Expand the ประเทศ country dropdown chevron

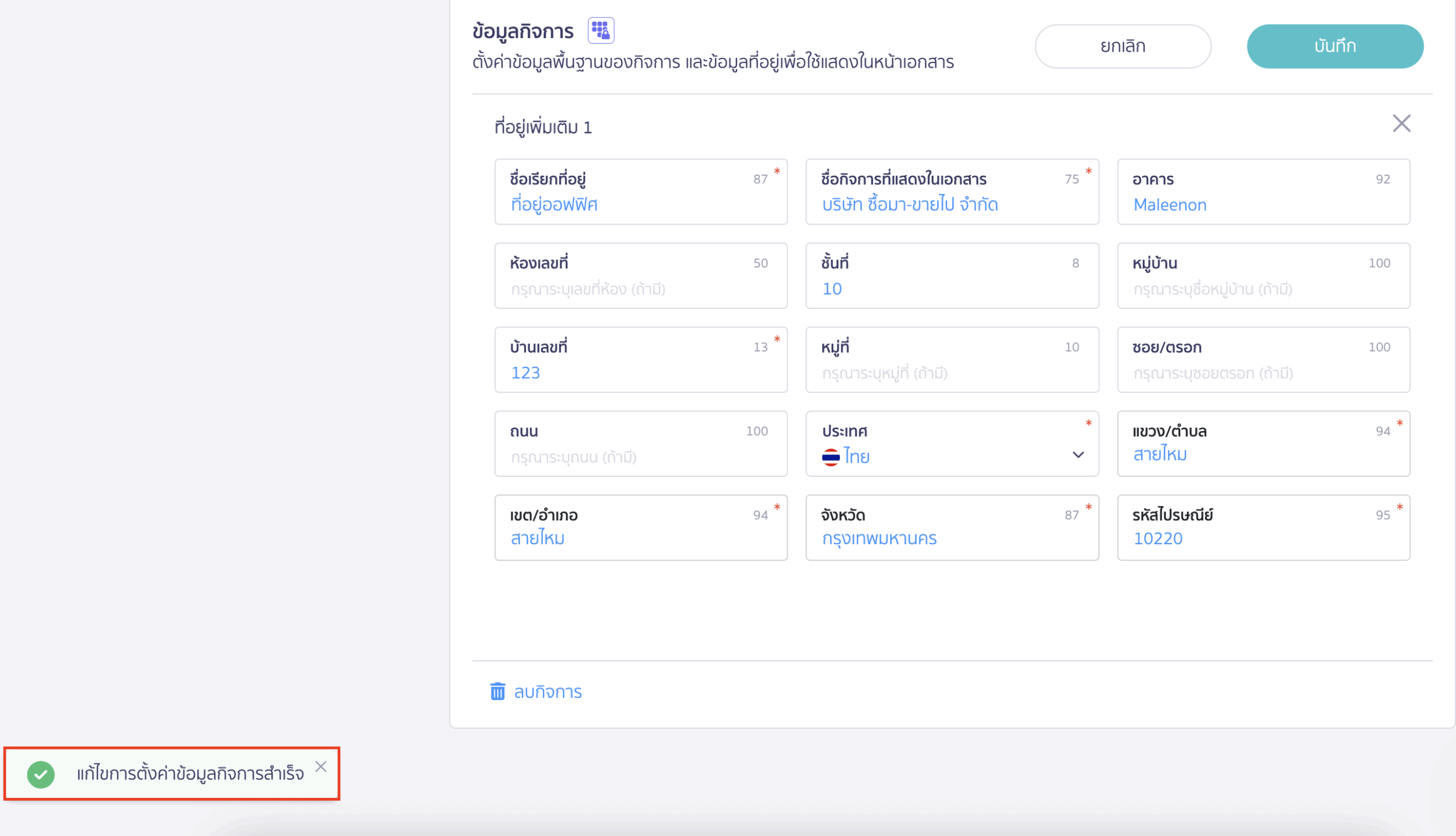(x=1078, y=455)
